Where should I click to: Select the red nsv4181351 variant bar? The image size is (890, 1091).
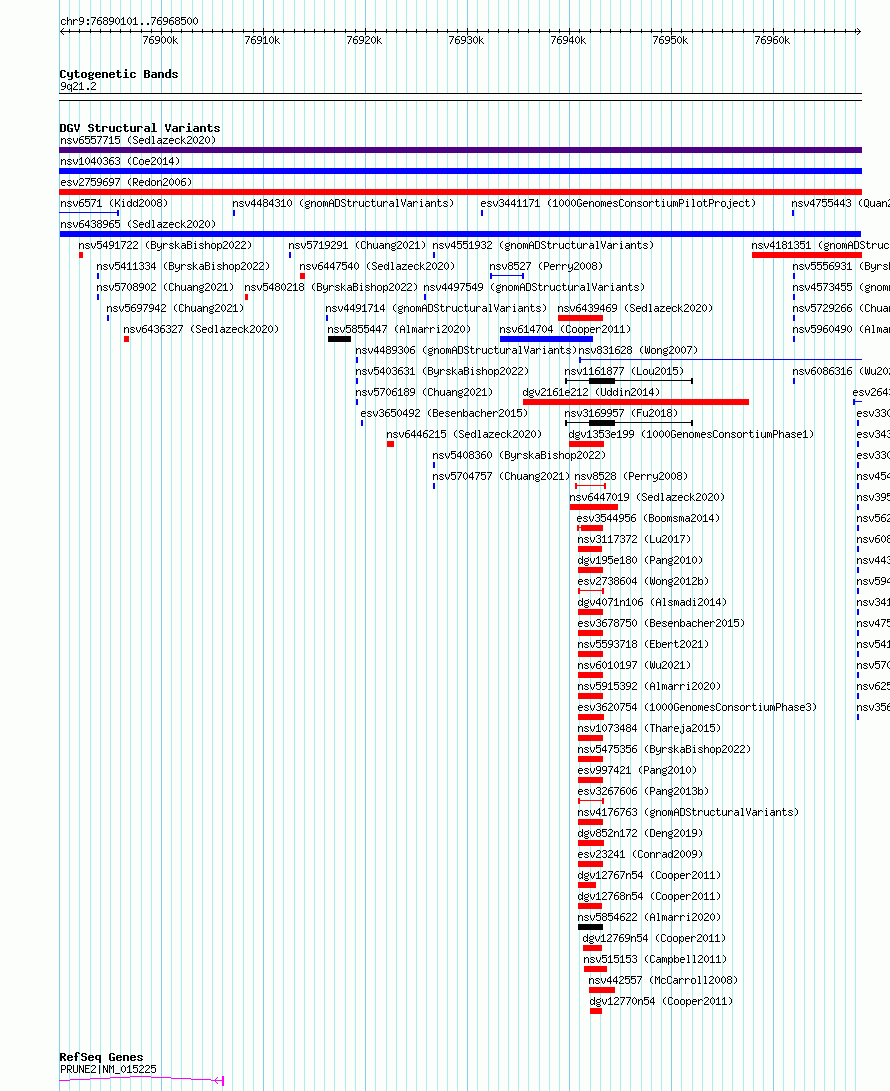click(x=806, y=255)
